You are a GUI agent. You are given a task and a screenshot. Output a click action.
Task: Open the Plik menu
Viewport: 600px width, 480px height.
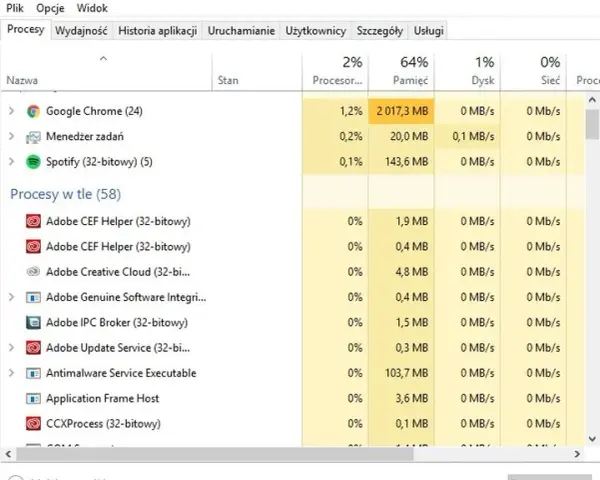pyautogui.click(x=15, y=8)
